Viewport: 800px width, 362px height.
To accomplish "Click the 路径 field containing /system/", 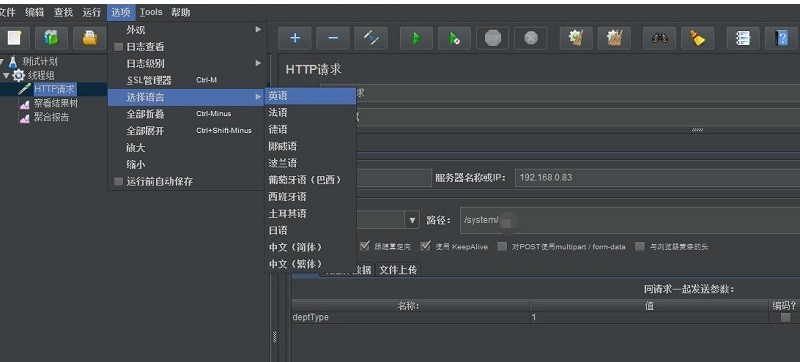I will pos(630,220).
